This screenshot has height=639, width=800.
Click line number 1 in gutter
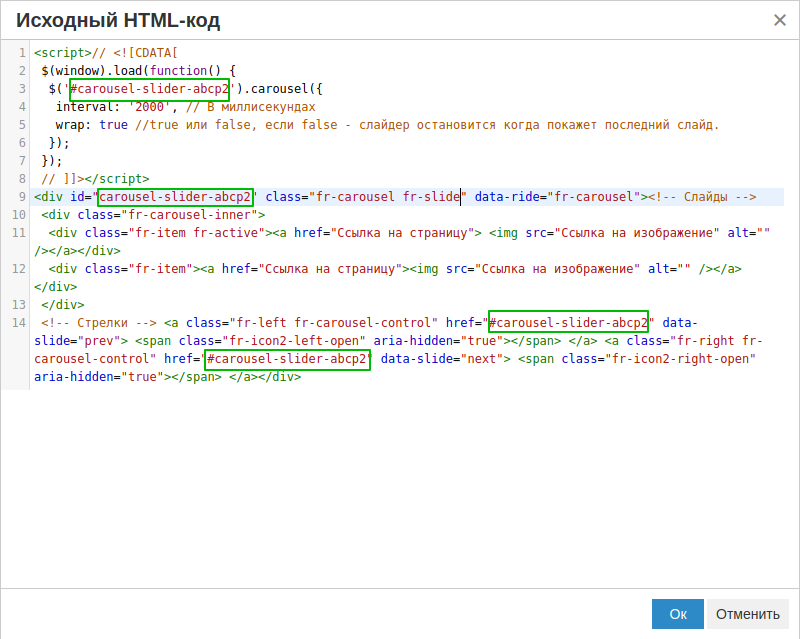[22, 53]
